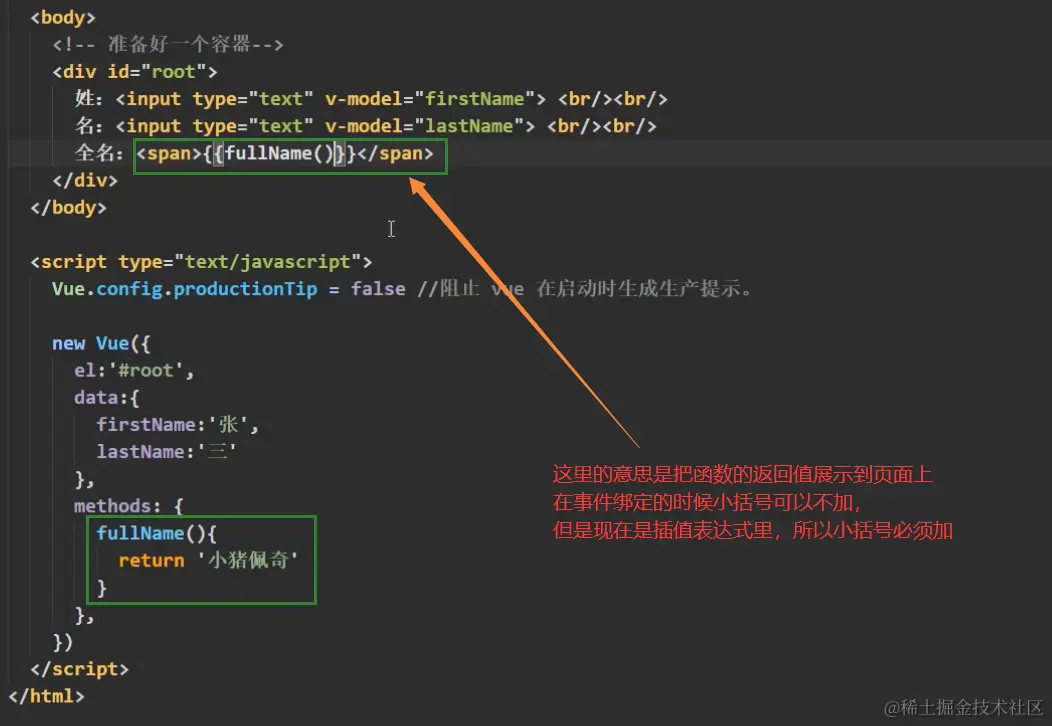Click the '名:' label in lastName line

[89, 126]
